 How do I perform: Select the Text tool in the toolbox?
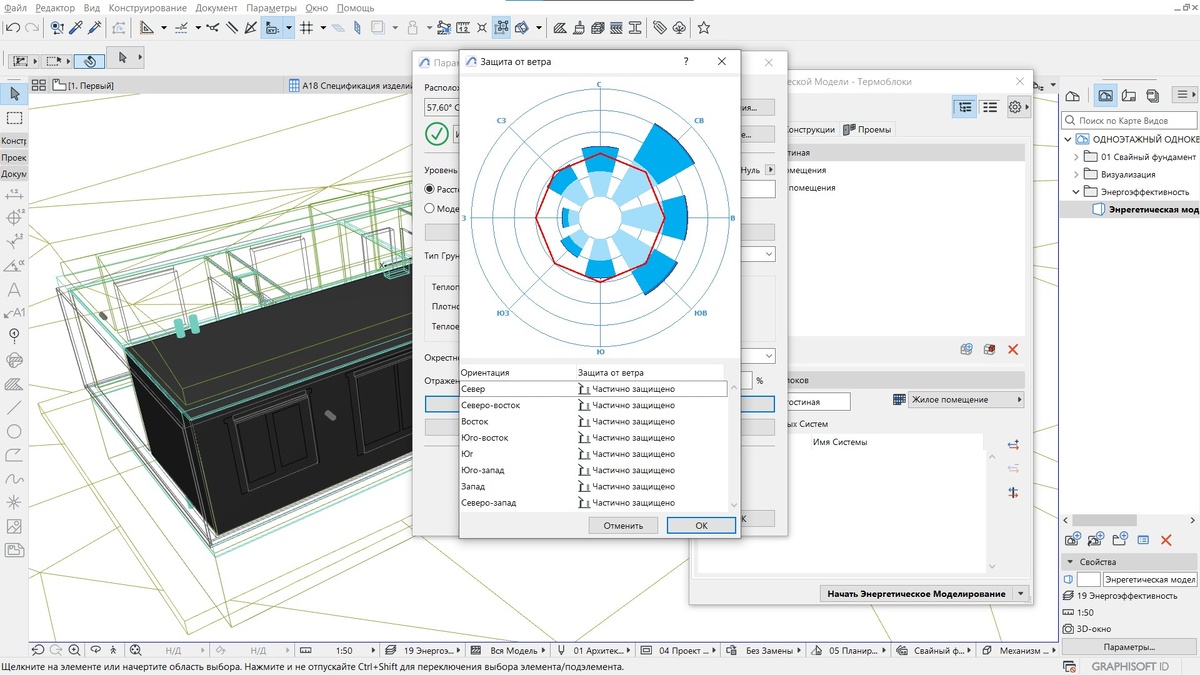pyautogui.click(x=14, y=289)
